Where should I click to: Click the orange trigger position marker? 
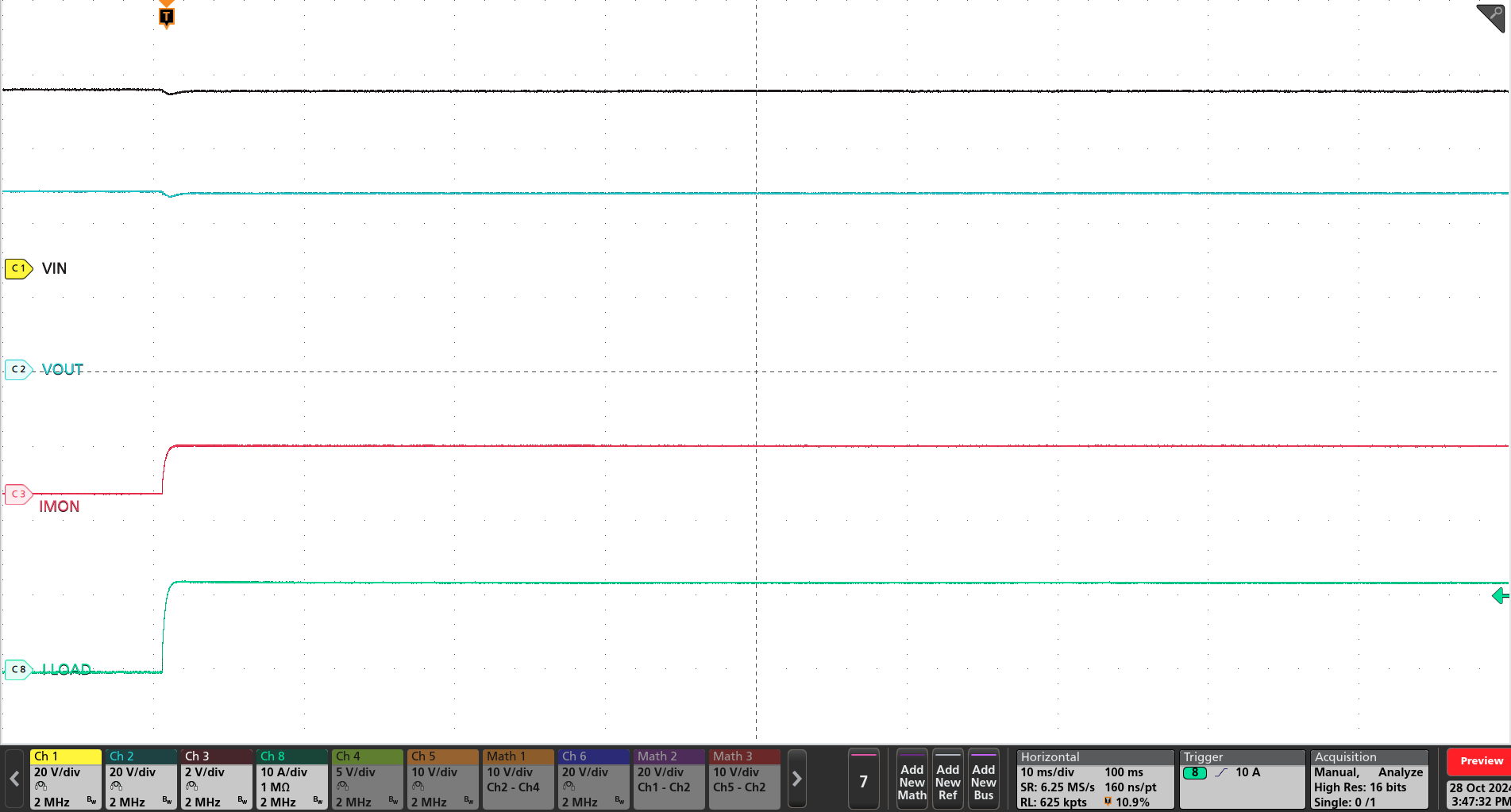[166, 15]
